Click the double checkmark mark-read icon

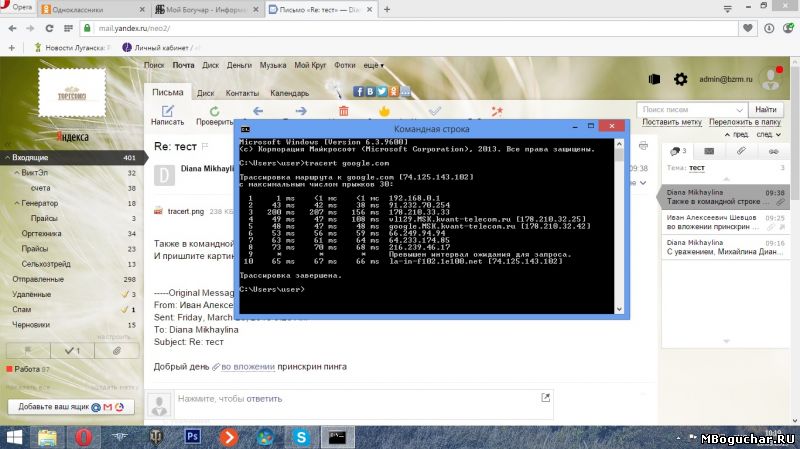pyautogui.click(x=435, y=111)
